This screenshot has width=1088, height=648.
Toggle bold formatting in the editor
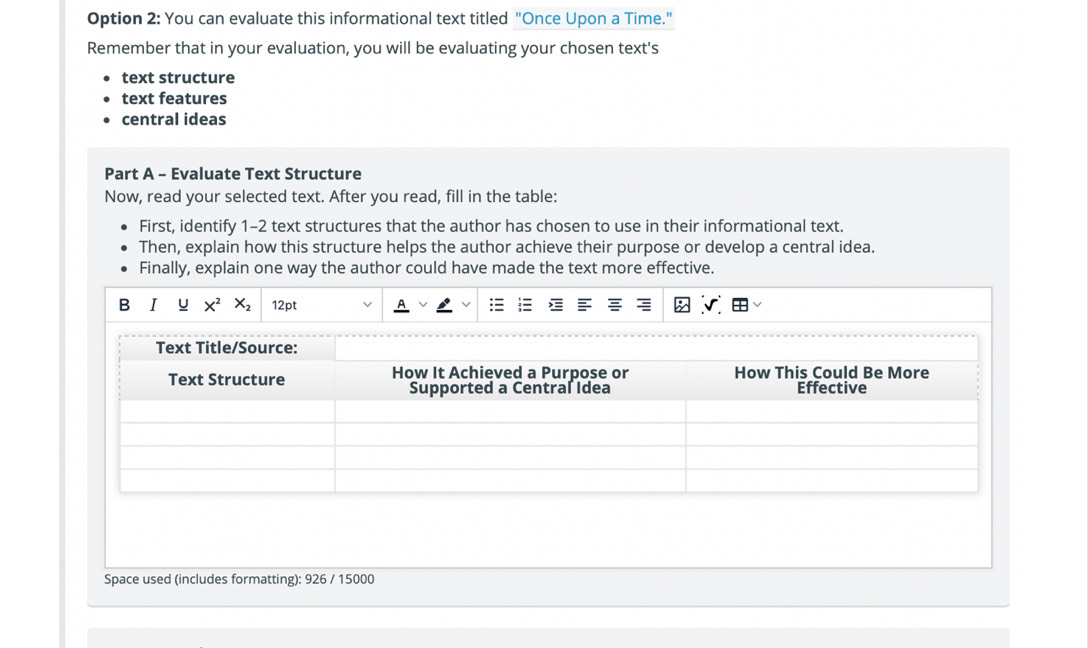tap(124, 305)
